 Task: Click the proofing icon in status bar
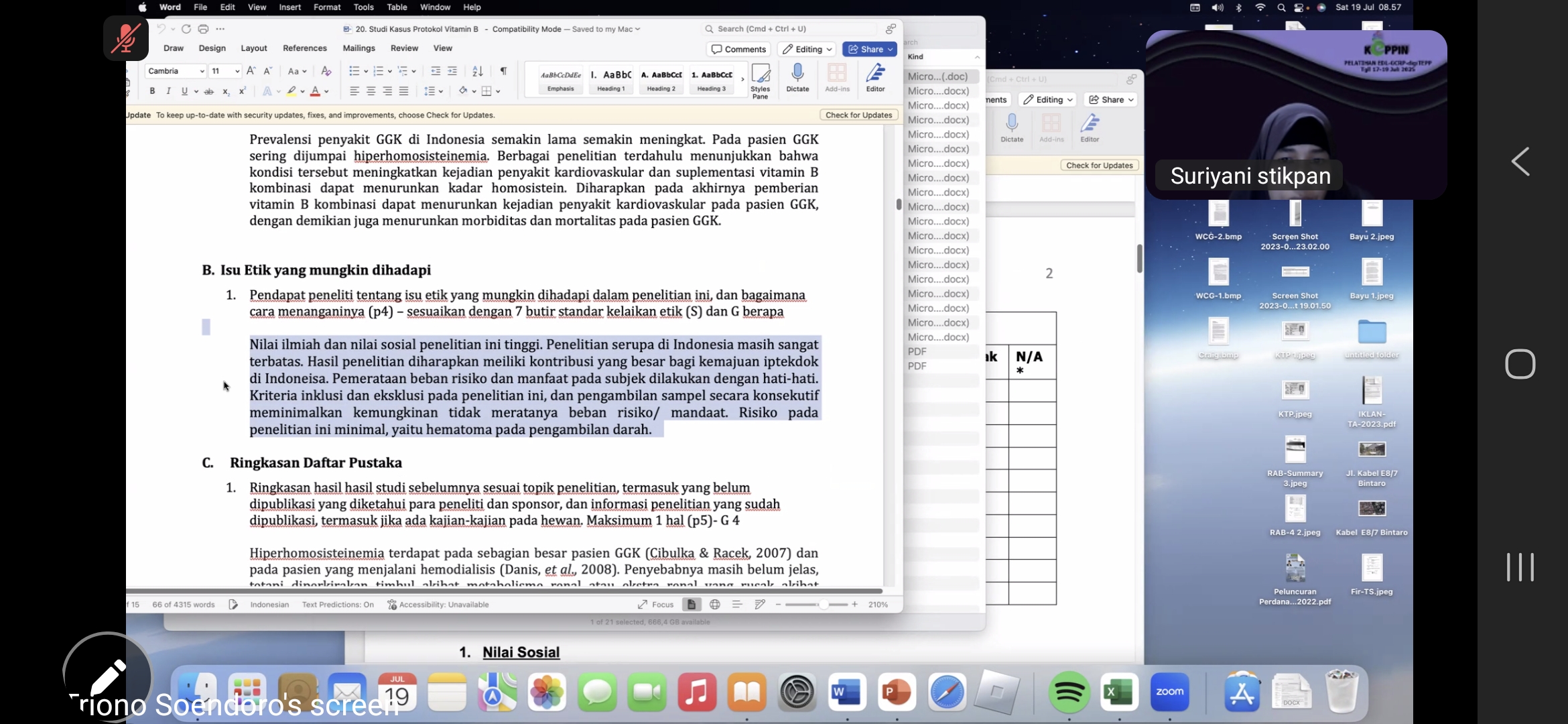[x=233, y=605]
